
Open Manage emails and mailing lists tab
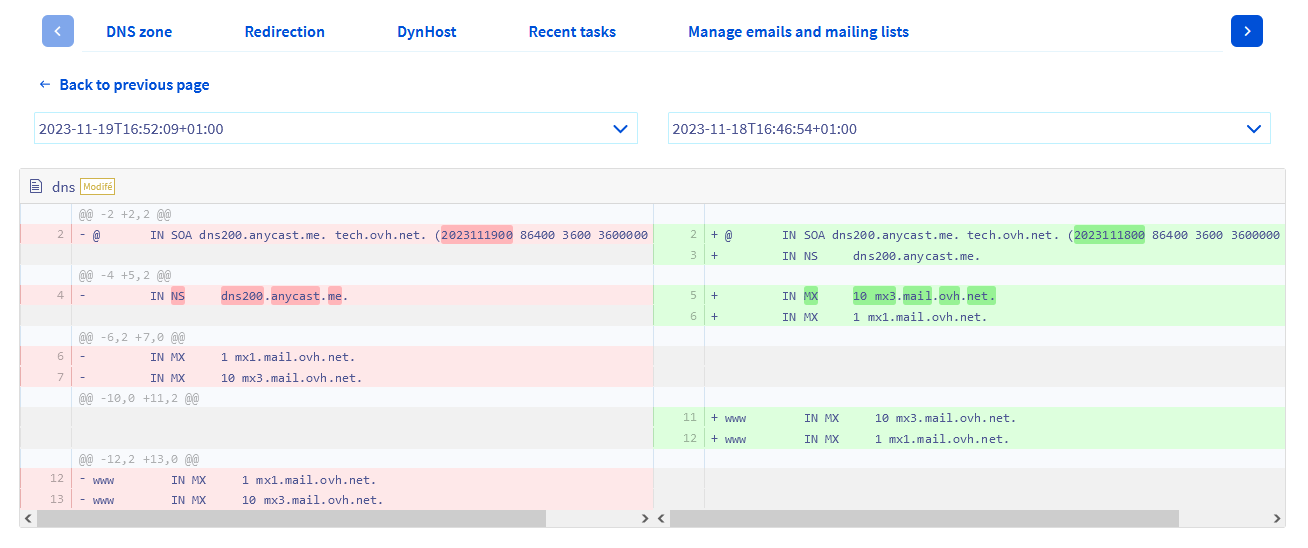[798, 32]
